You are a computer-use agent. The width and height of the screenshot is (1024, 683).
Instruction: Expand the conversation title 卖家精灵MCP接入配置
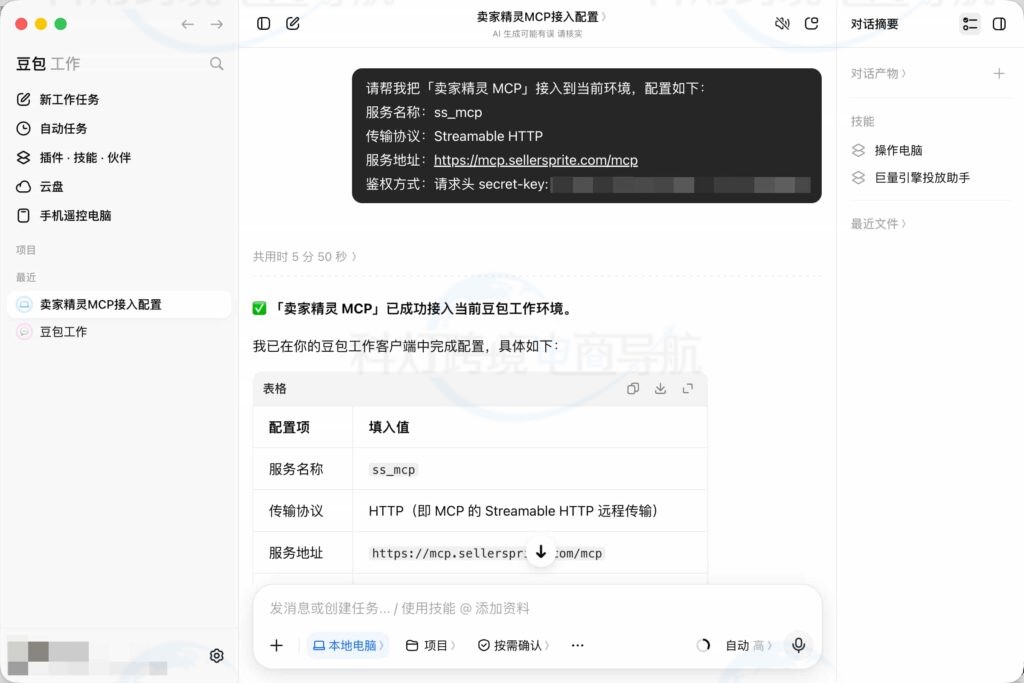point(541,17)
